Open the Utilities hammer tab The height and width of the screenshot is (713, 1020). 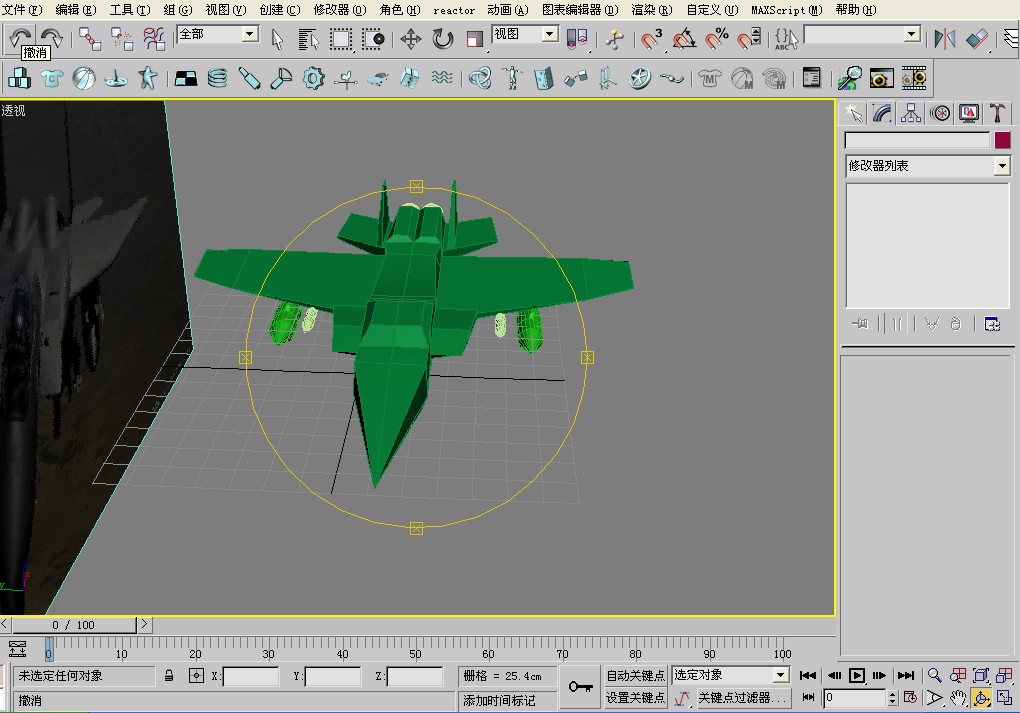click(x=997, y=114)
